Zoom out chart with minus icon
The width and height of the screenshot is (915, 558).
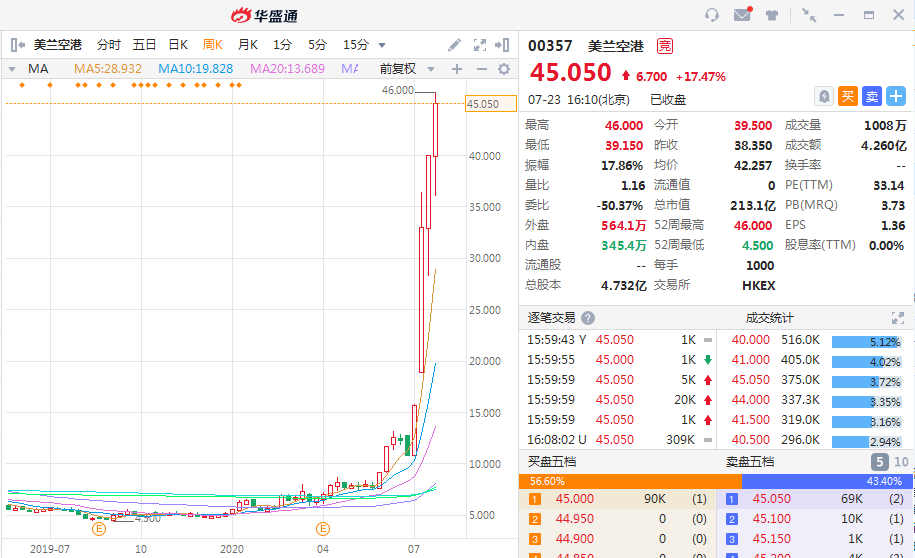click(x=481, y=69)
